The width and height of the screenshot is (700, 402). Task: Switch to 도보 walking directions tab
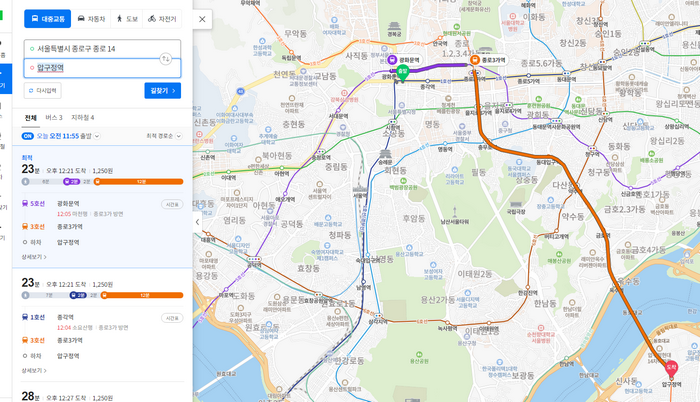coord(127,19)
